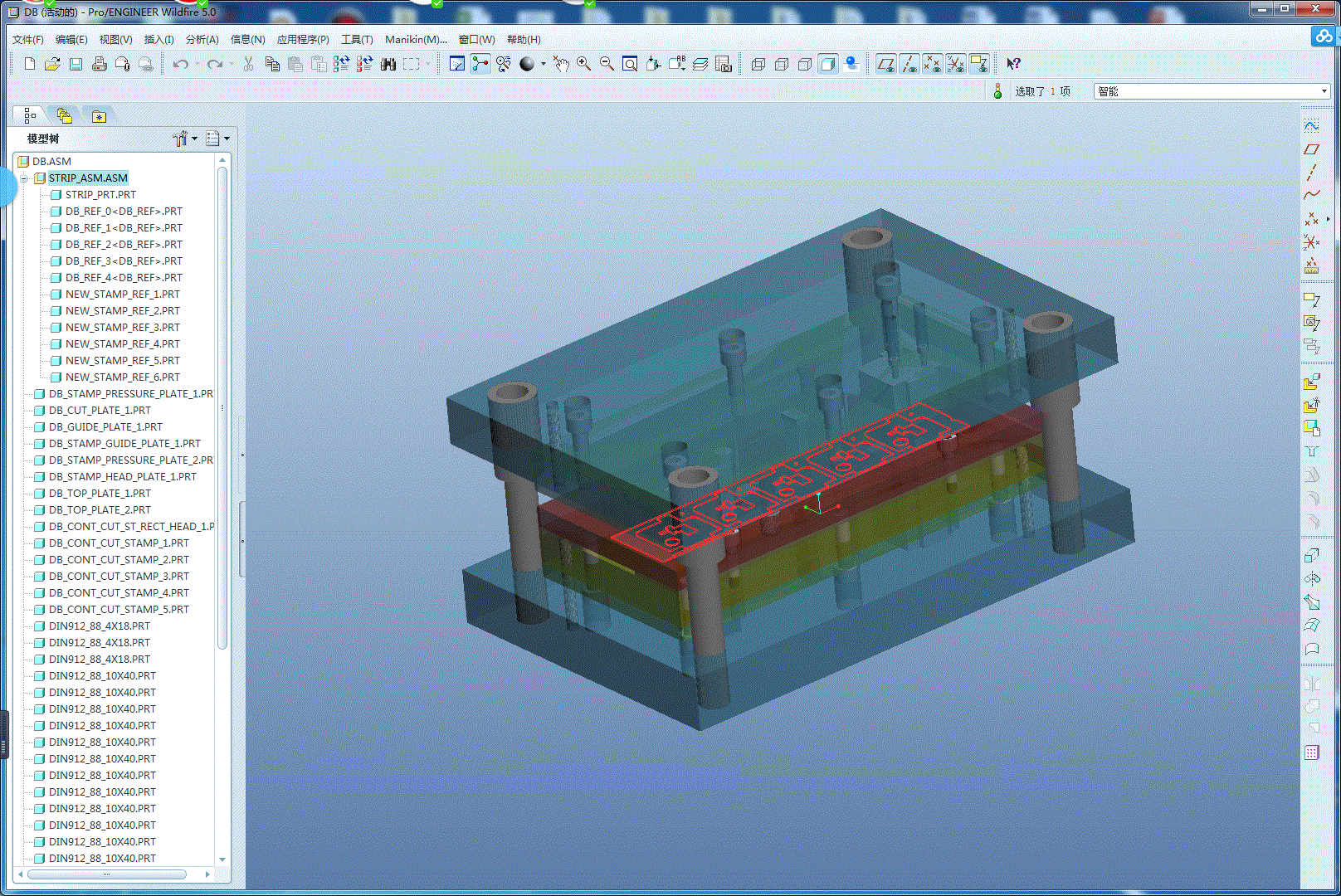Click the spin center icon
The width and height of the screenshot is (1341, 896).
480,64
